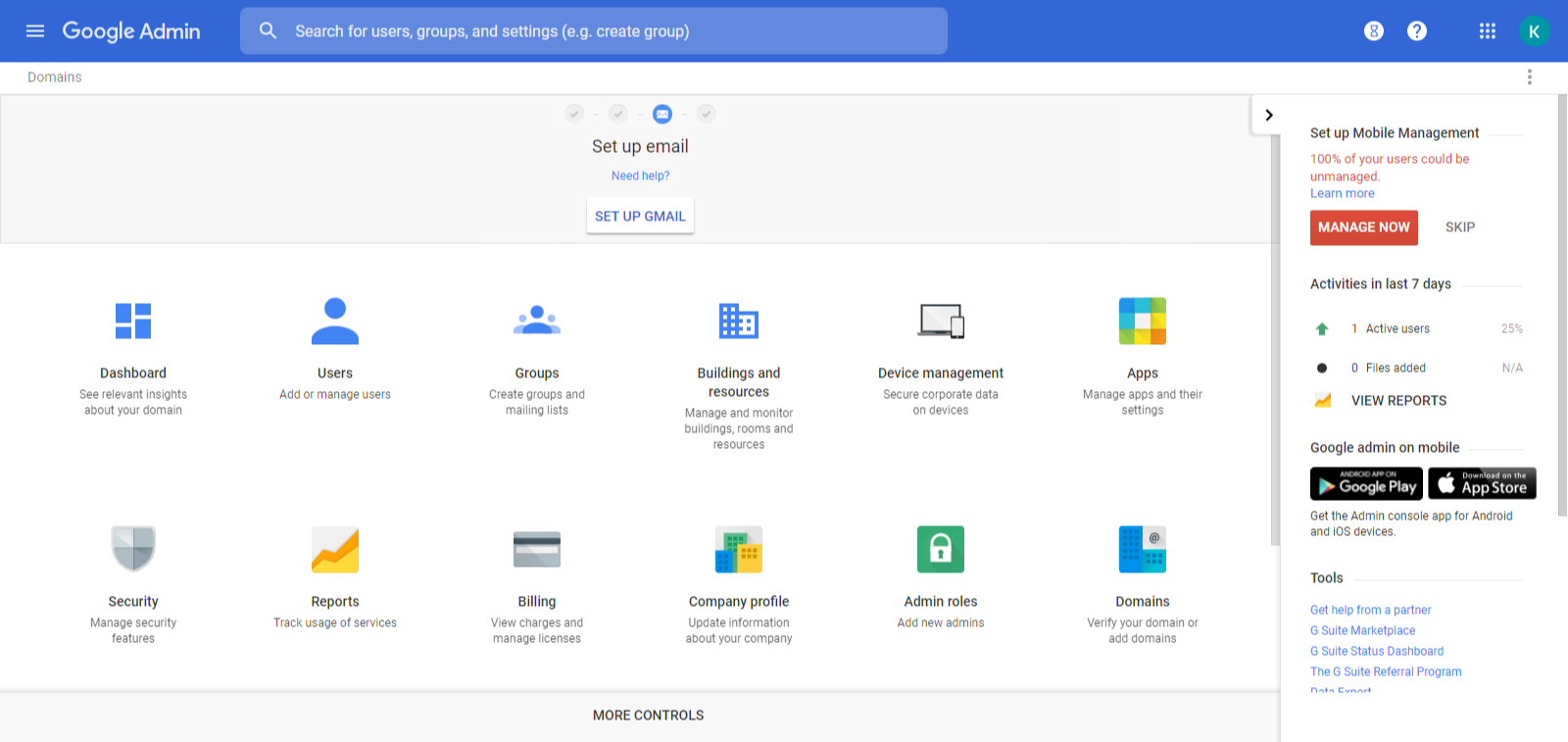The width and height of the screenshot is (1568, 742).
Task: Click the last setup step checkmark
Action: coord(707,114)
